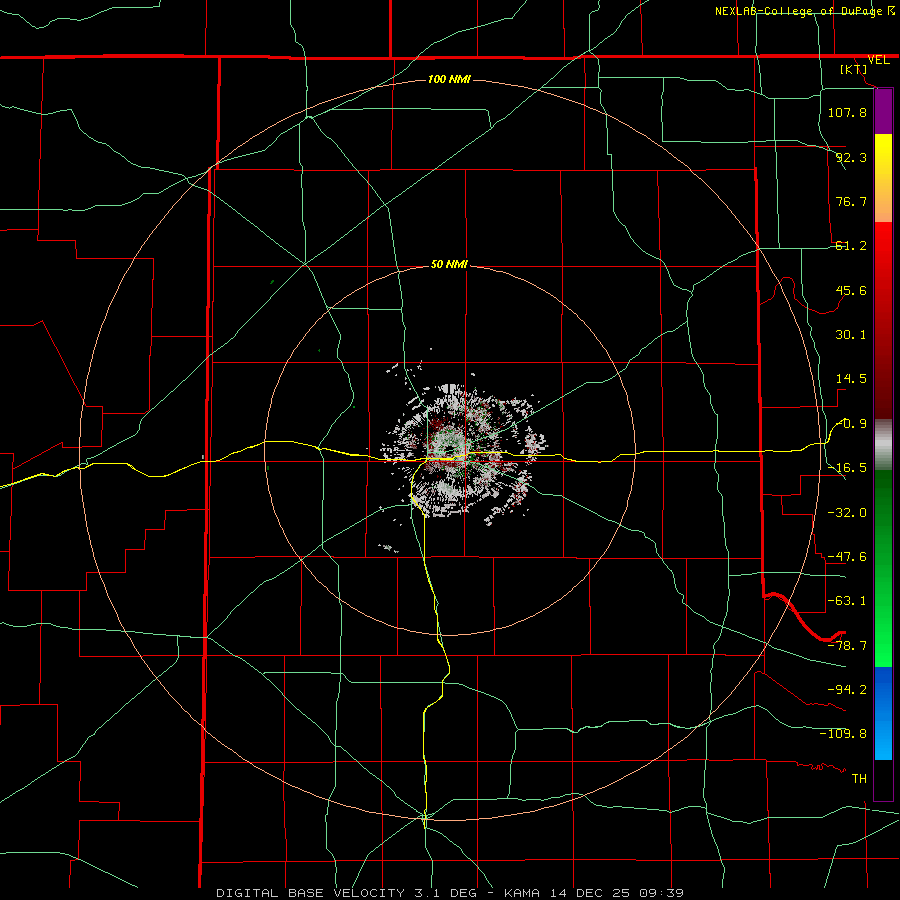This screenshot has width=900, height=900.
Task: Click the TH threshold label in legend
Action: click(x=859, y=779)
